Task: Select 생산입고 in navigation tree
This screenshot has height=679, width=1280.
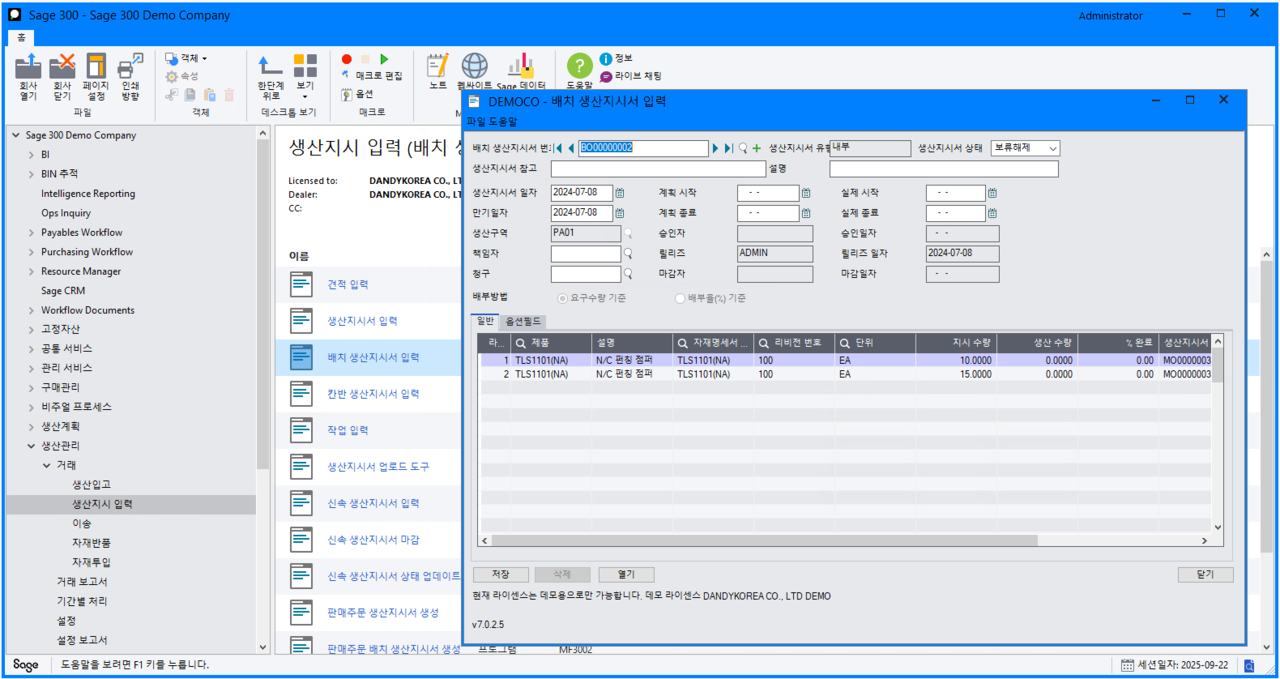Action: point(91,485)
